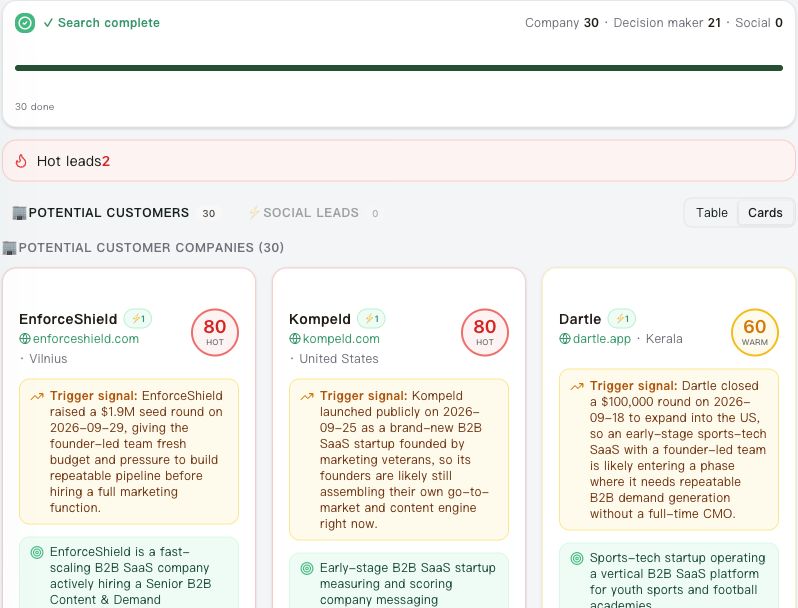
Task: Click the Vilnius location on EnforceShield card
Action: point(48,359)
